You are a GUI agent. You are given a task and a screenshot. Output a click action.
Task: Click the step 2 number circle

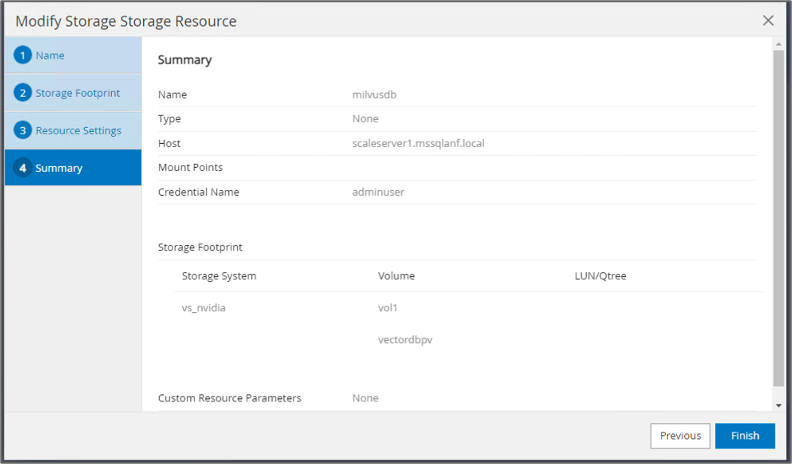23,93
